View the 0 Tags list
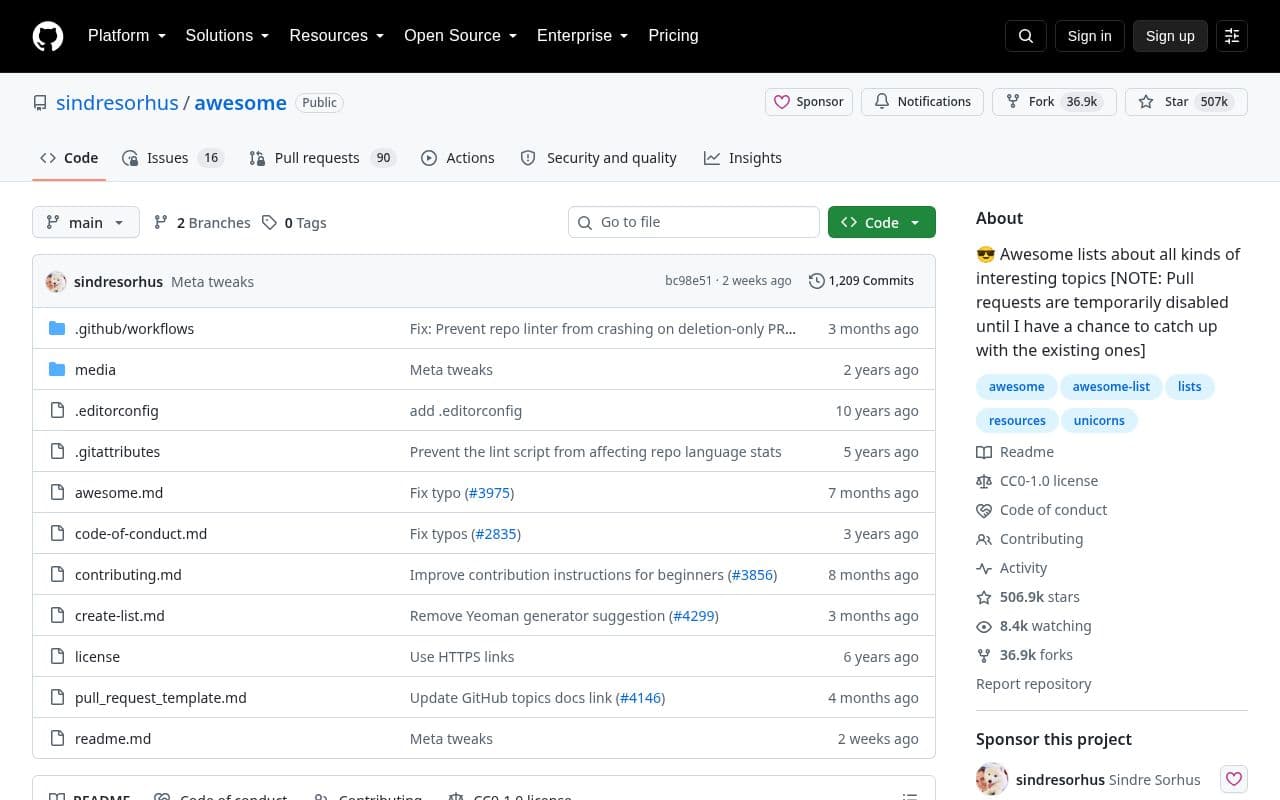 coord(294,223)
